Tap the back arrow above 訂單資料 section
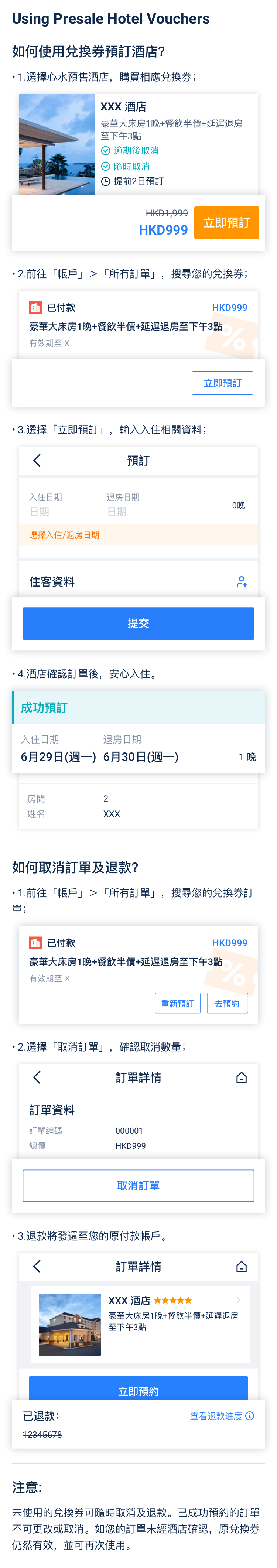The image size is (277, 1568). (x=37, y=1077)
